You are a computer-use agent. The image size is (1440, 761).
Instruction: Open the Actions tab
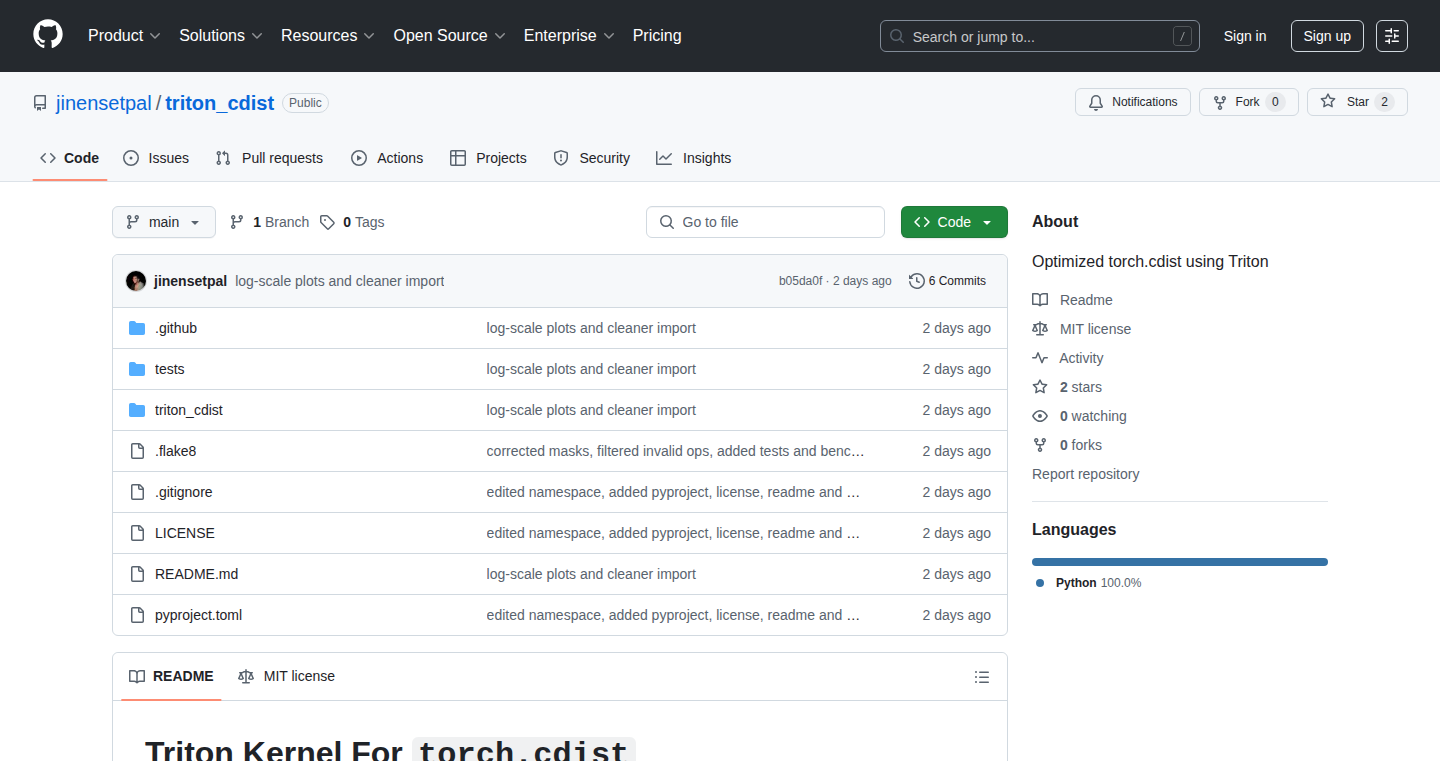[387, 158]
